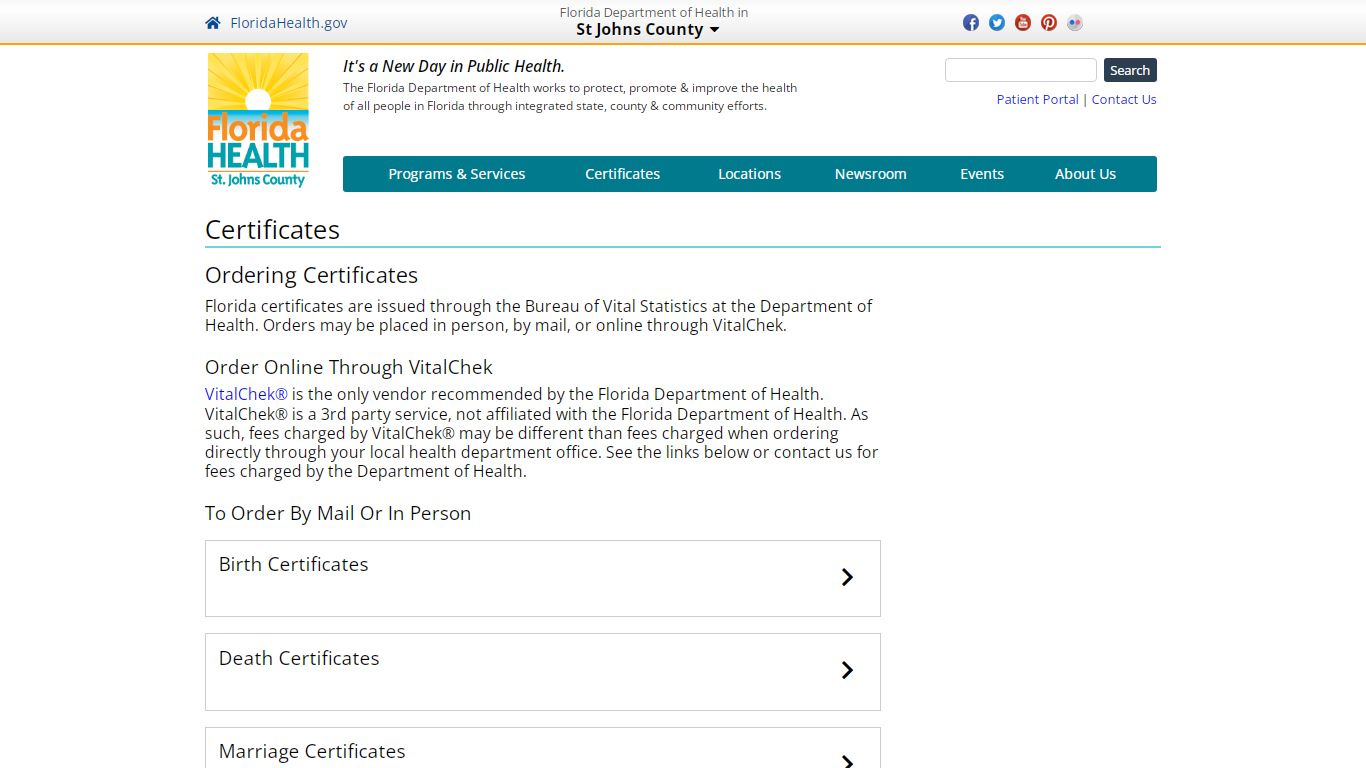Expand the Marriage Certificates panel chevron
This screenshot has height=768, width=1366.
pos(847,761)
